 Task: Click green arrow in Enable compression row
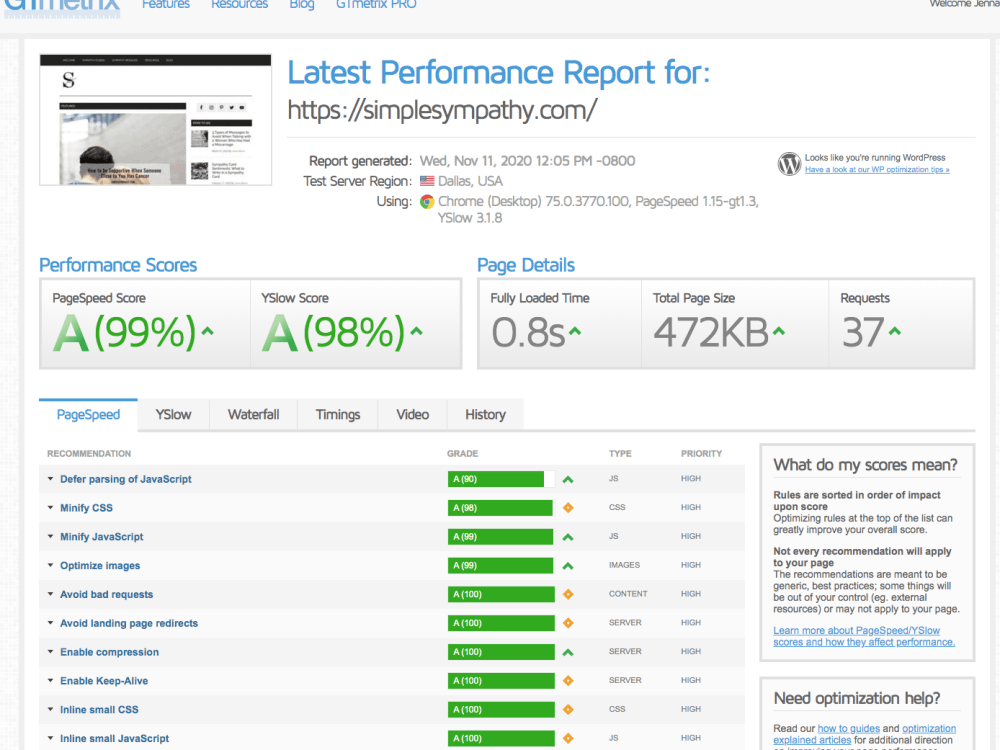coord(568,652)
